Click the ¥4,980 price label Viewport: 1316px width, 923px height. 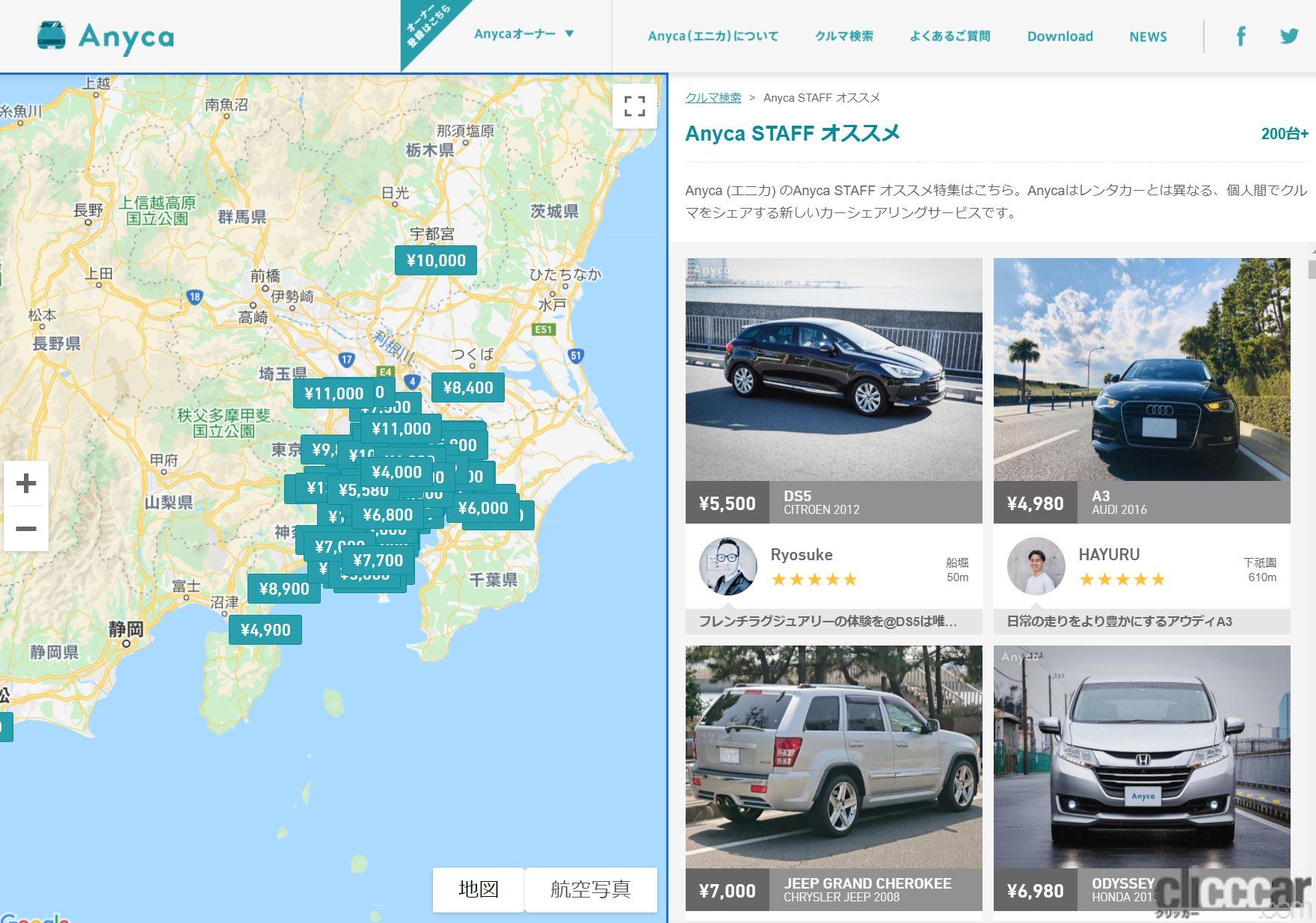pyautogui.click(x=1036, y=503)
